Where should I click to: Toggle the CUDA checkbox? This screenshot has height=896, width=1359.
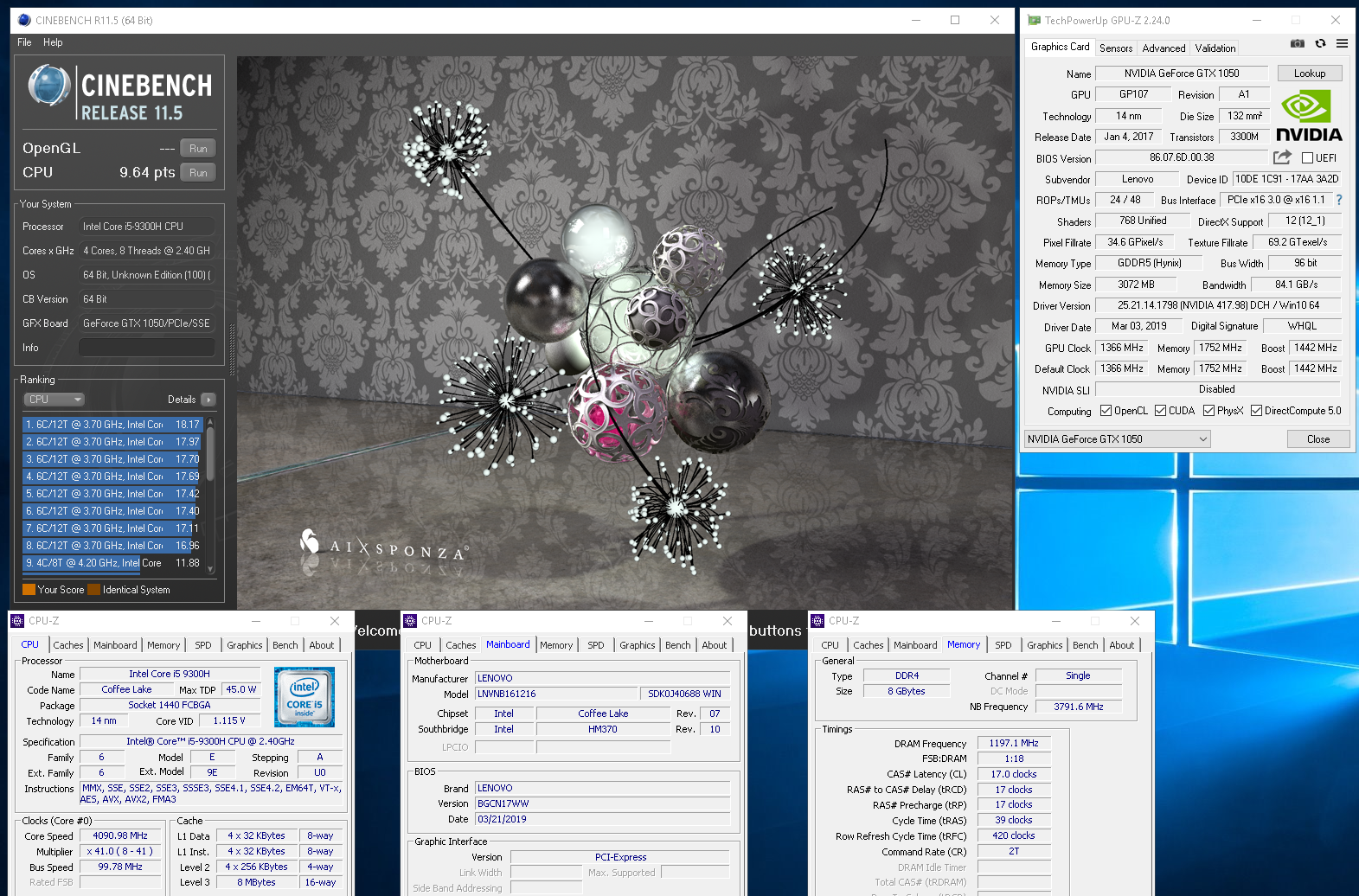[x=1160, y=411]
